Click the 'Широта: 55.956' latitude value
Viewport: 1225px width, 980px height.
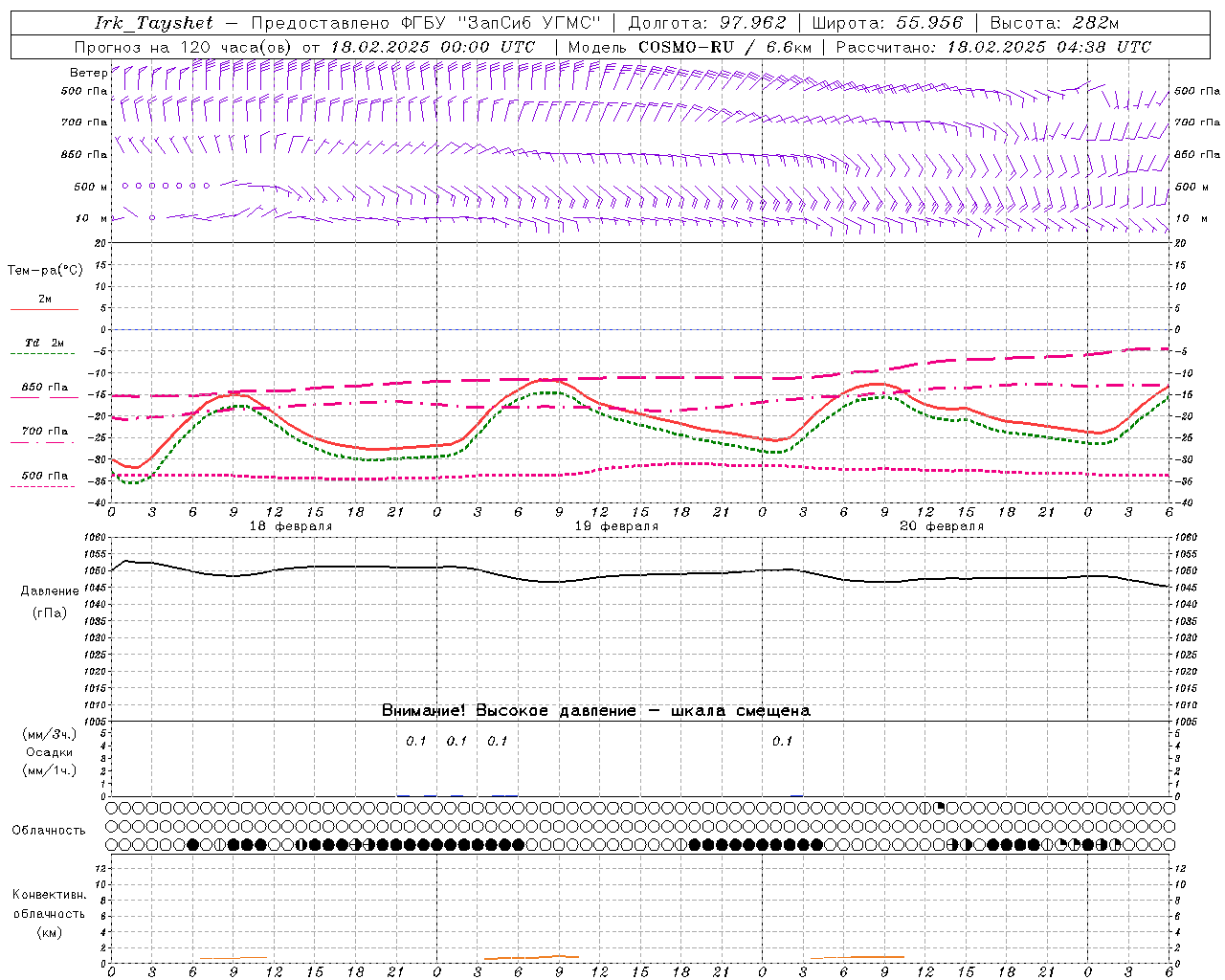pos(887,23)
